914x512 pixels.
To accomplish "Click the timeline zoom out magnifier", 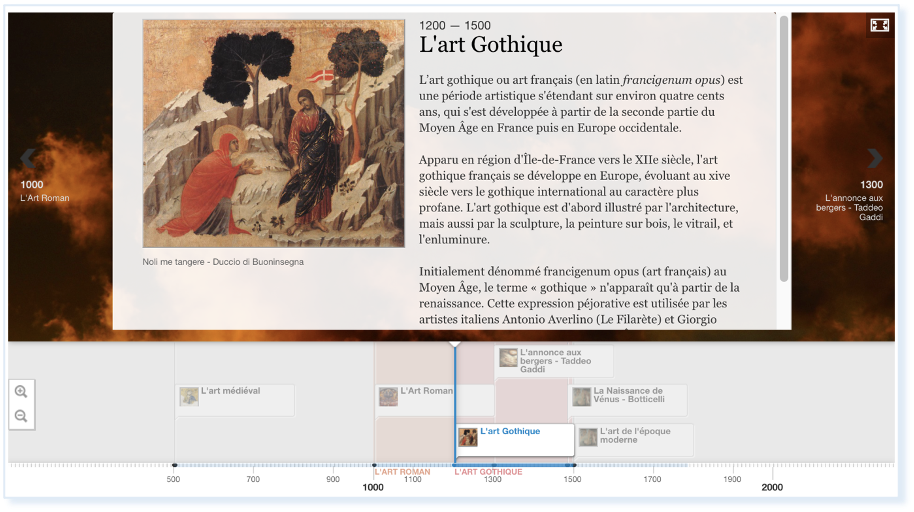I will tap(21, 416).
